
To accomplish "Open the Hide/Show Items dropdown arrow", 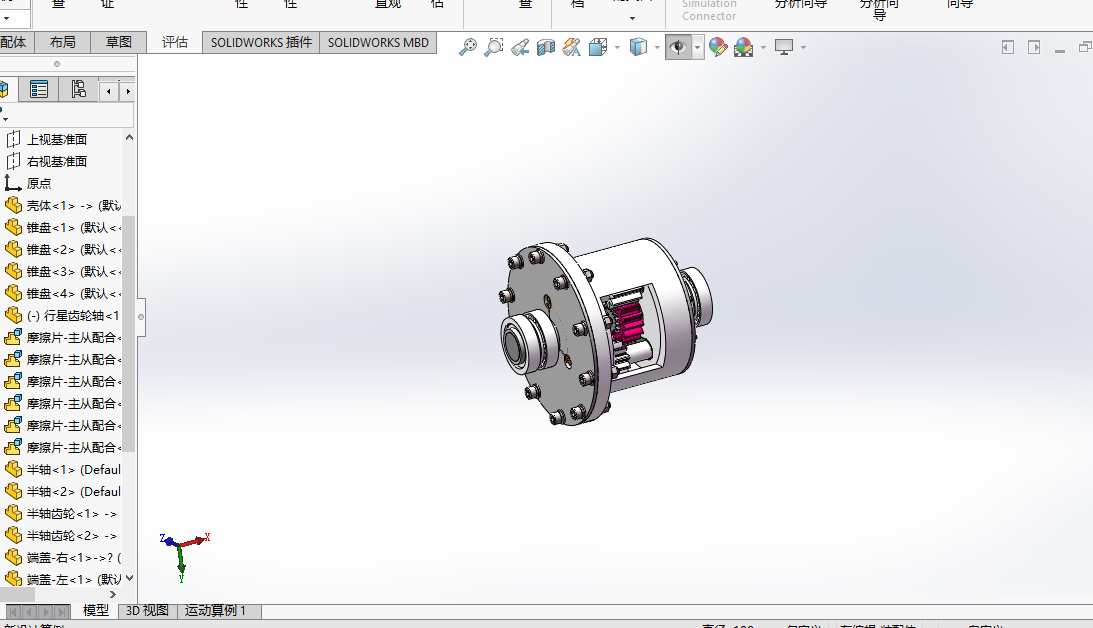I will click(698, 47).
